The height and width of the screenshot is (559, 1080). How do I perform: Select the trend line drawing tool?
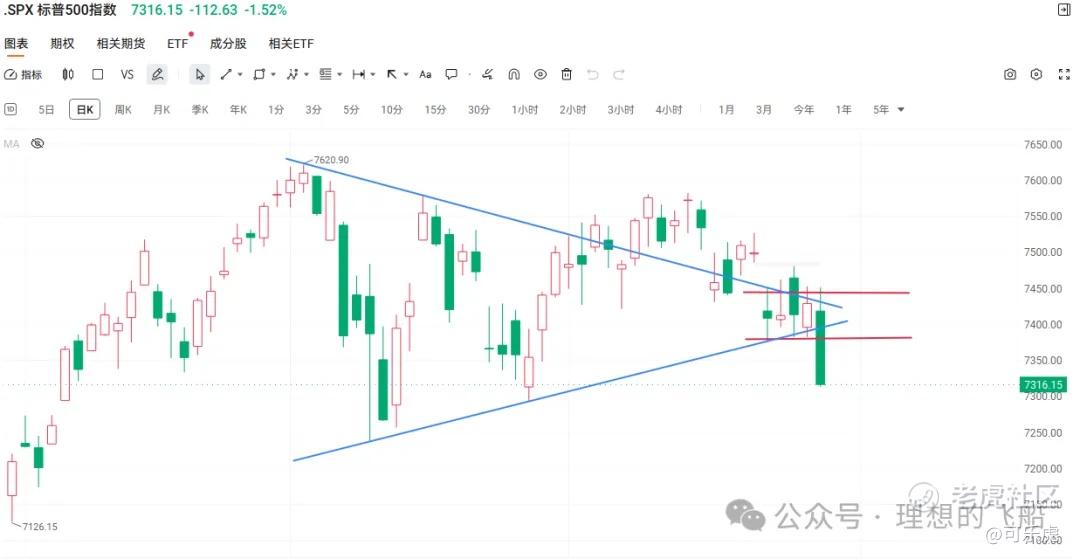pos(227,74)
